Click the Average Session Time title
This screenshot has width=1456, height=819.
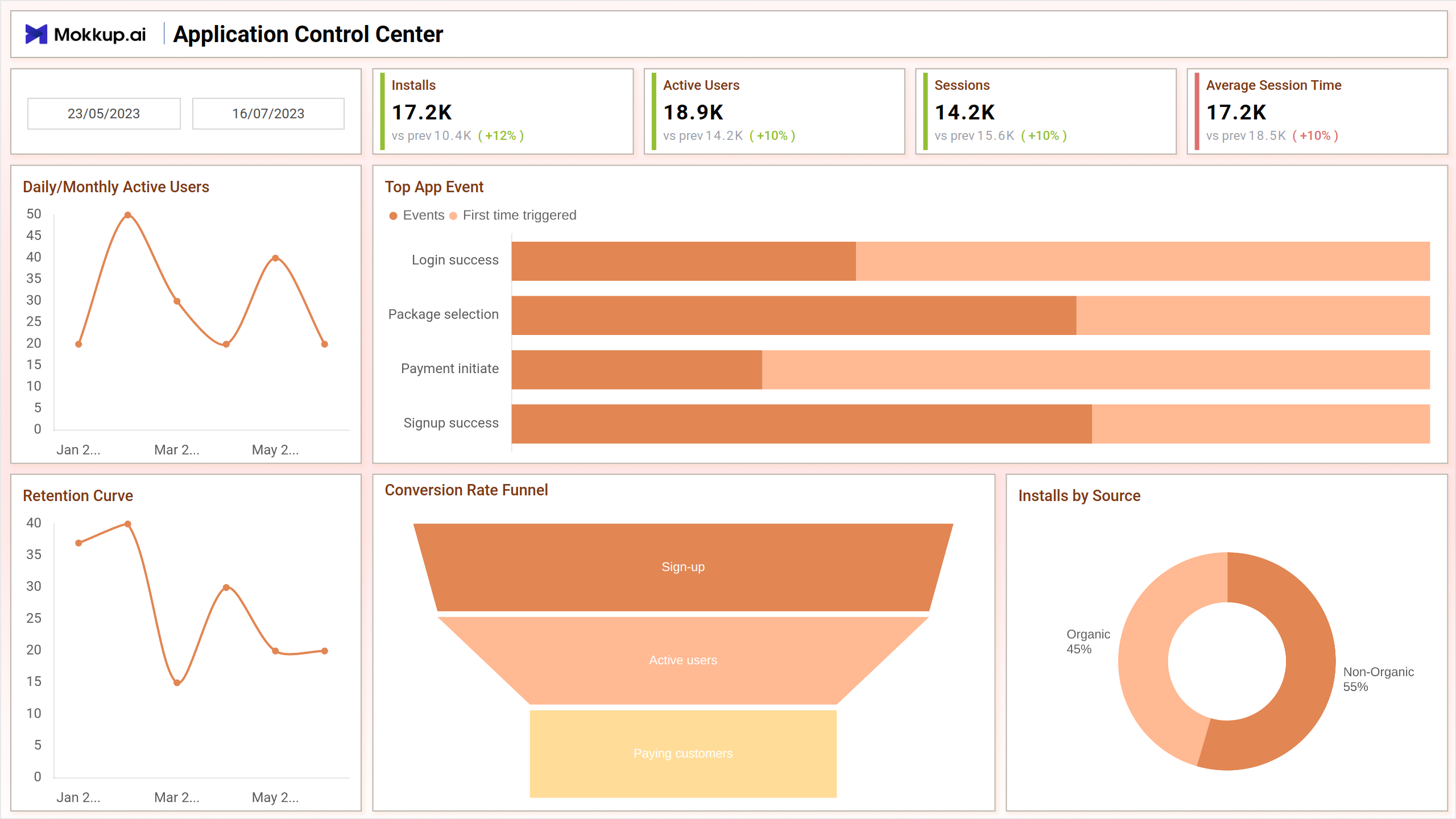[x=1273, y=85]
